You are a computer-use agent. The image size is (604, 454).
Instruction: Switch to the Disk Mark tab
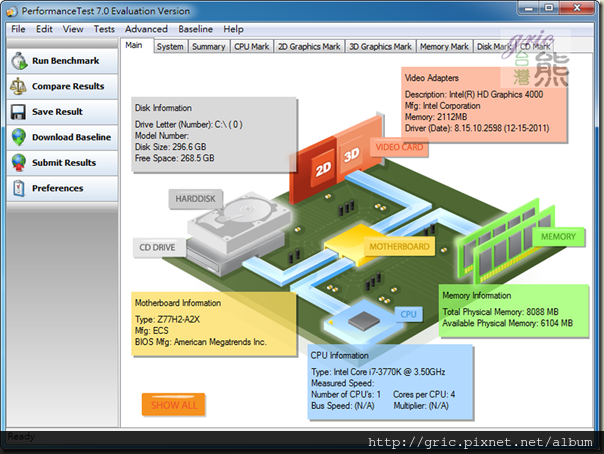(x=494, y=47)
